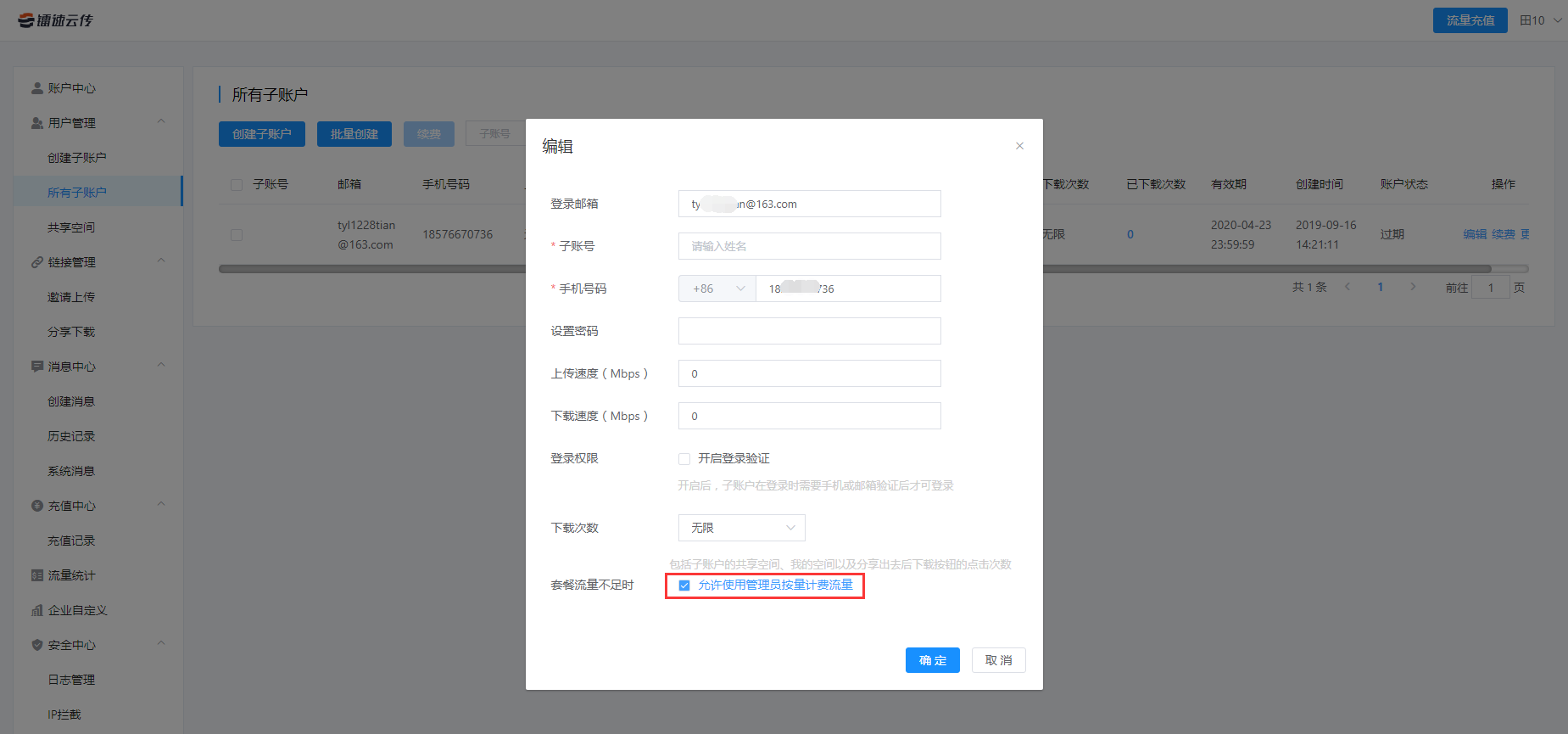Click the 企业自定义 chart icon
This screenshot has width=1568, height=734.
(37, 610)
